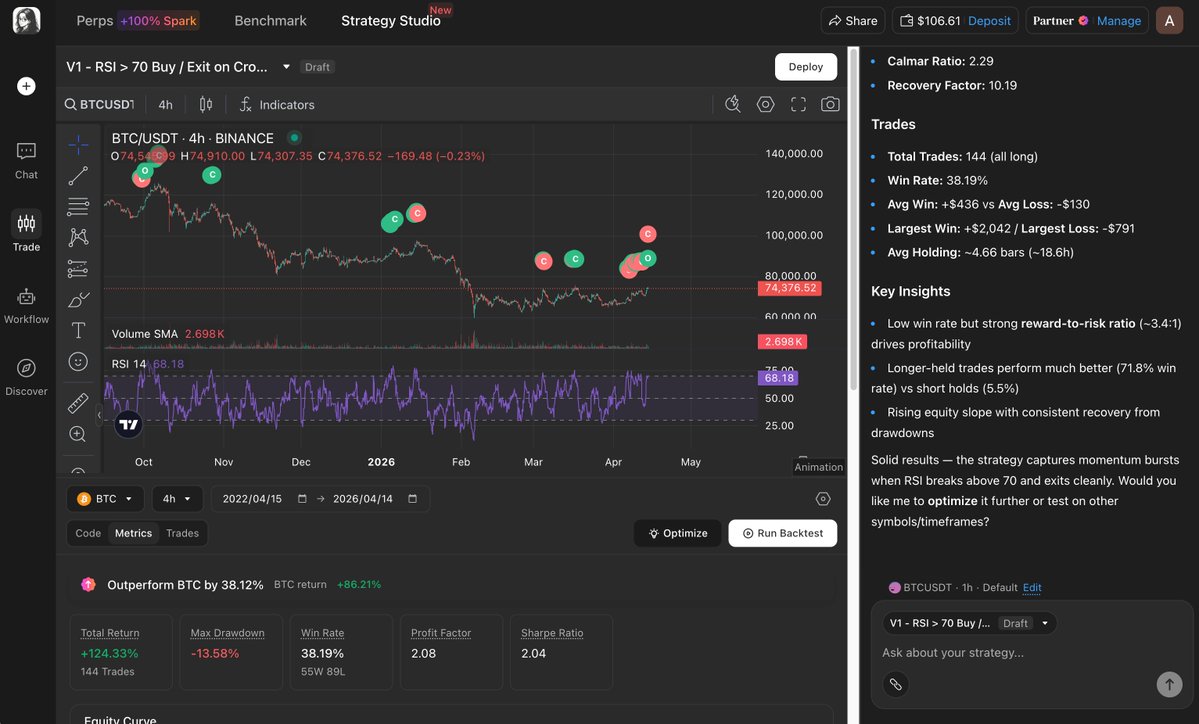Open the Discover sidebar page
Image resolution: width=1199 pixels, height=724 pixels.
[x=26, y=377]
